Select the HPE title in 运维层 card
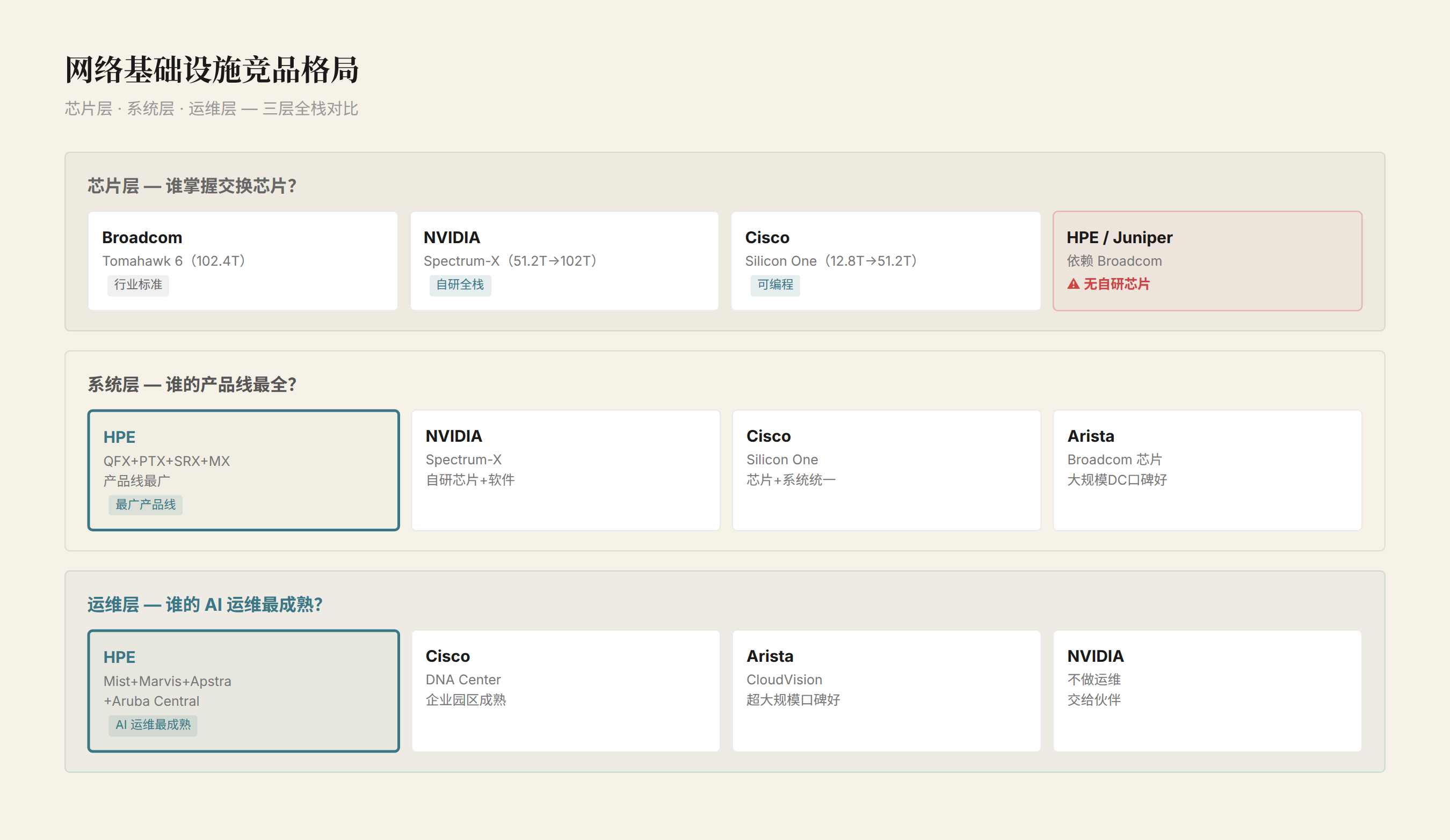The image size is (1450, 840). pyautogui.click(x=119, y=657)
